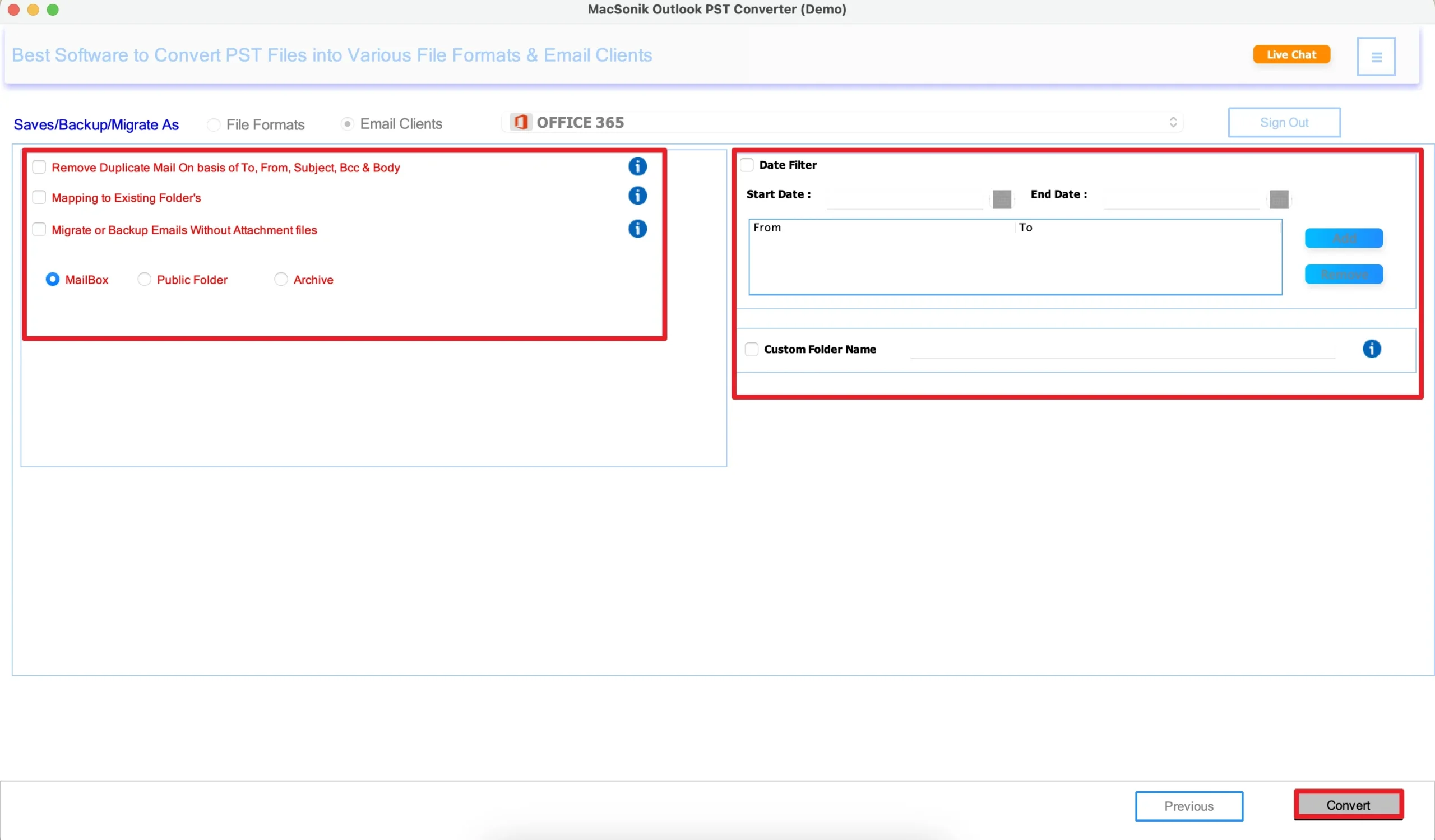This screenshot has height=840, width=1435.
Task: Enable the Date Filter checkbox
Action: [747, 165]
